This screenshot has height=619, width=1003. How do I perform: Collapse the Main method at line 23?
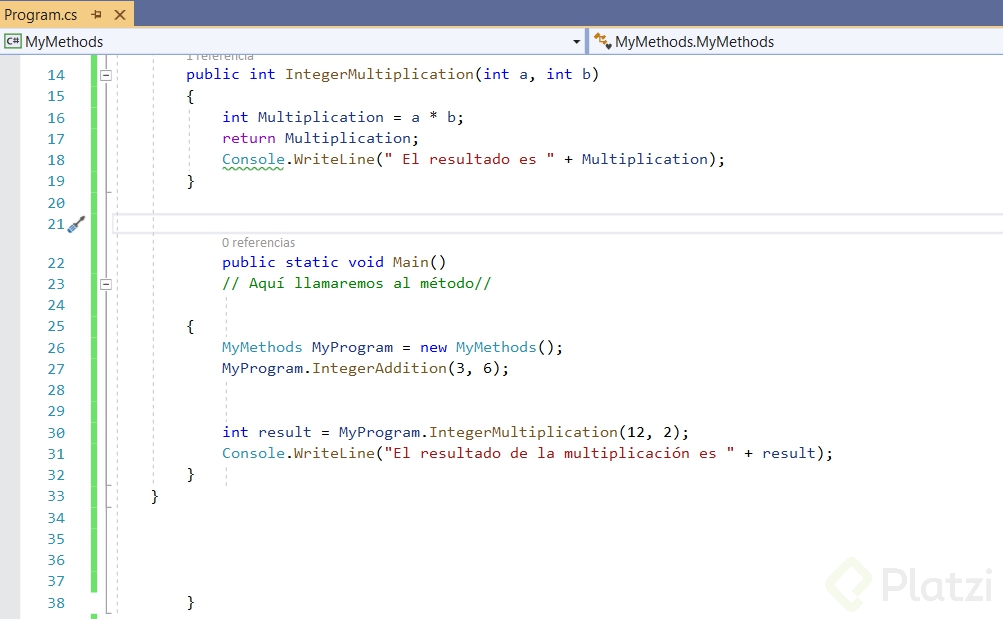(x=106, y=284)
